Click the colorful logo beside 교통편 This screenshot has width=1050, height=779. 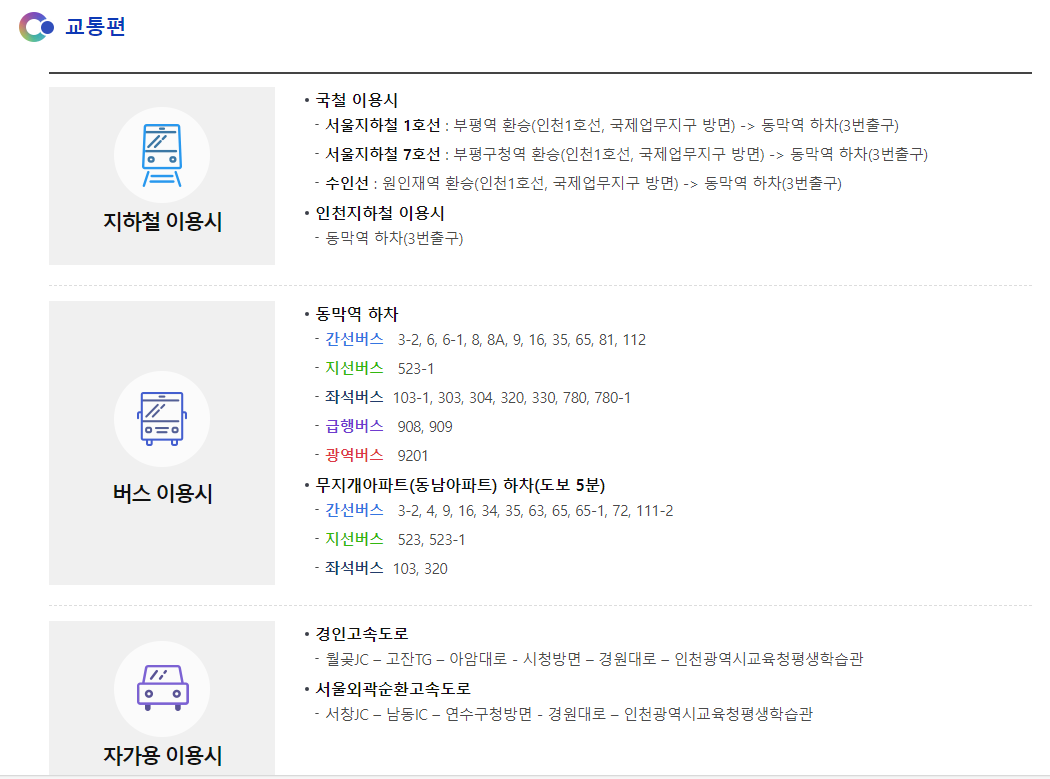[x=37, y=27]
